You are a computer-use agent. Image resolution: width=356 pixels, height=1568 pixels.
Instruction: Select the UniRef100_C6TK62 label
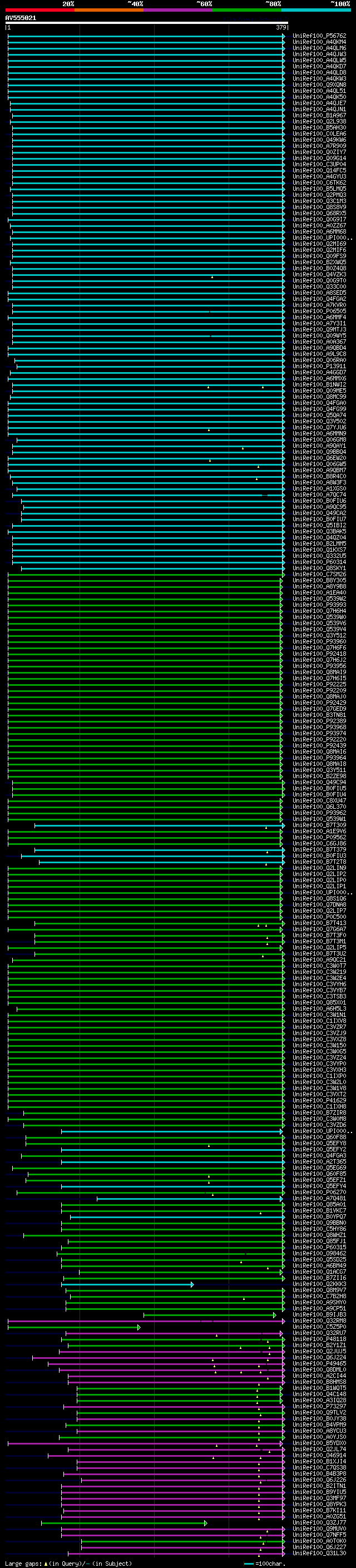coord(319,182)
